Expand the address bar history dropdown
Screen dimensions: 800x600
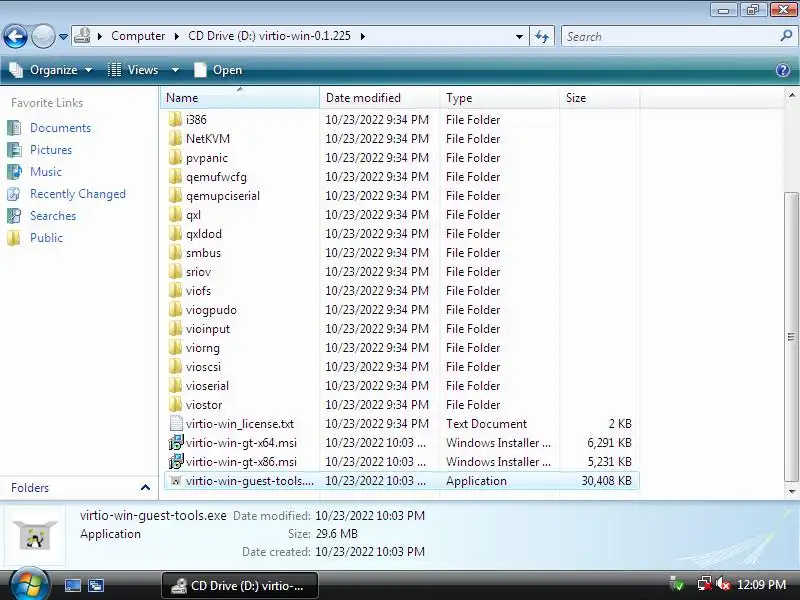519,36
